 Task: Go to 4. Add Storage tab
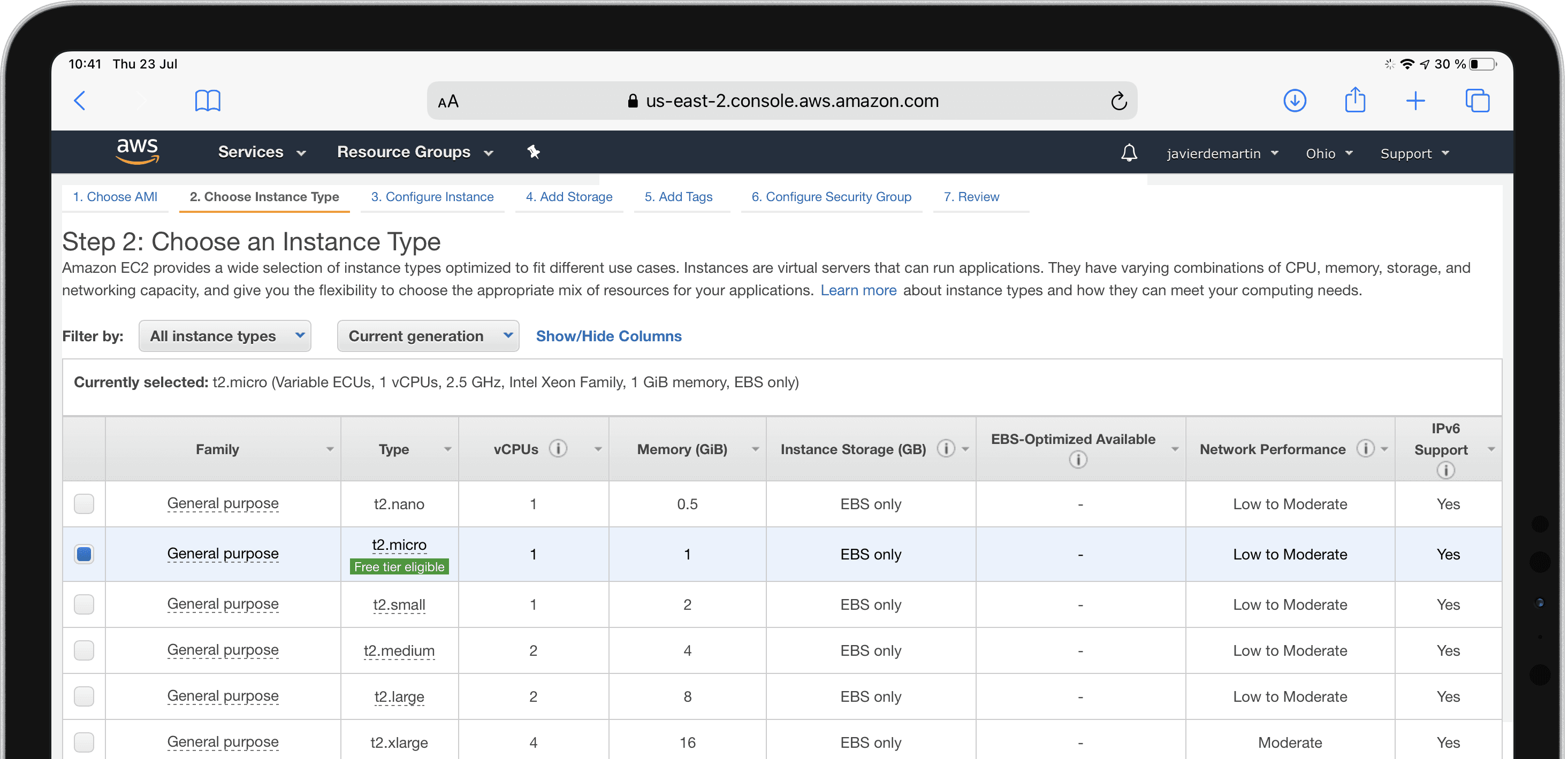pyautogui.click(x=569, y=197)
